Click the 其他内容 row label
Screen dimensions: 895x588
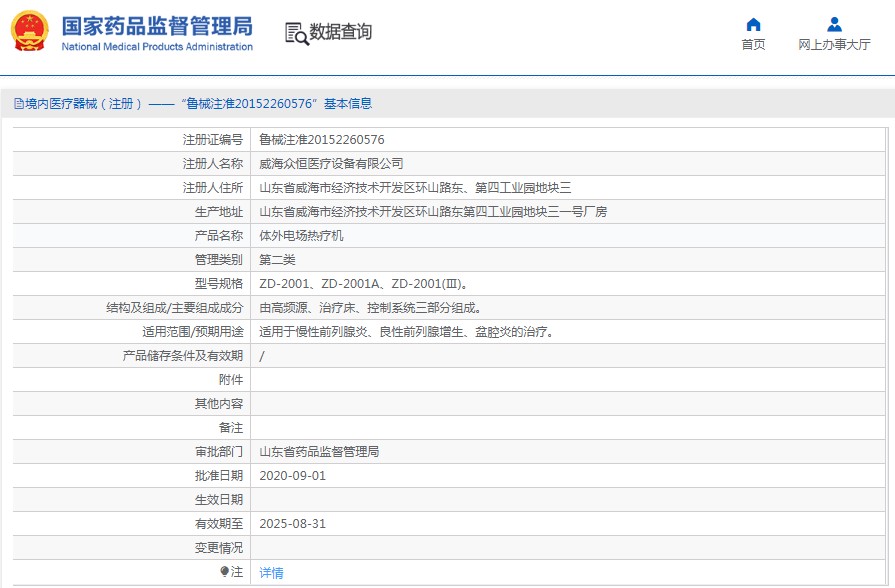tap(219, 404)
